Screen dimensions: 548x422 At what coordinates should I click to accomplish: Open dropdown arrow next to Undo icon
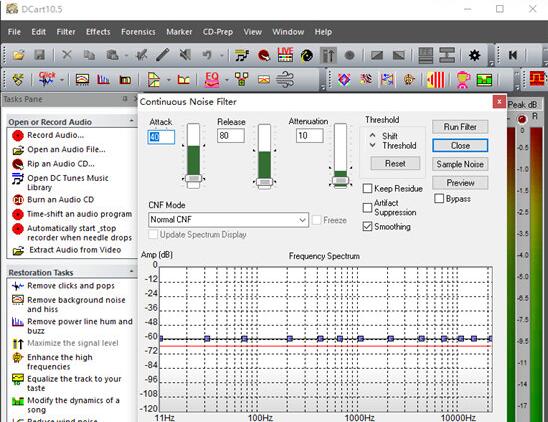point(222,55)
